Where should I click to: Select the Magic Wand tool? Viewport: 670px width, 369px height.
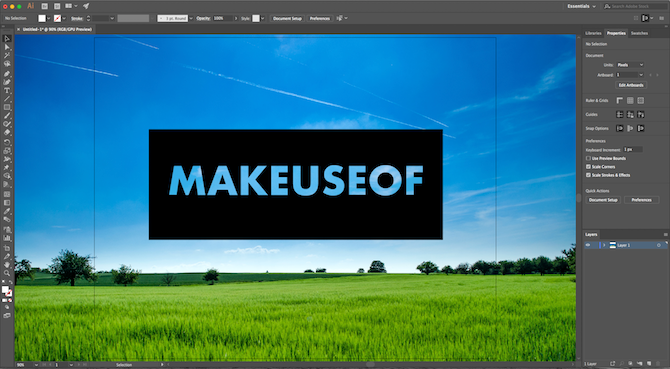click(x=7, y=55)
